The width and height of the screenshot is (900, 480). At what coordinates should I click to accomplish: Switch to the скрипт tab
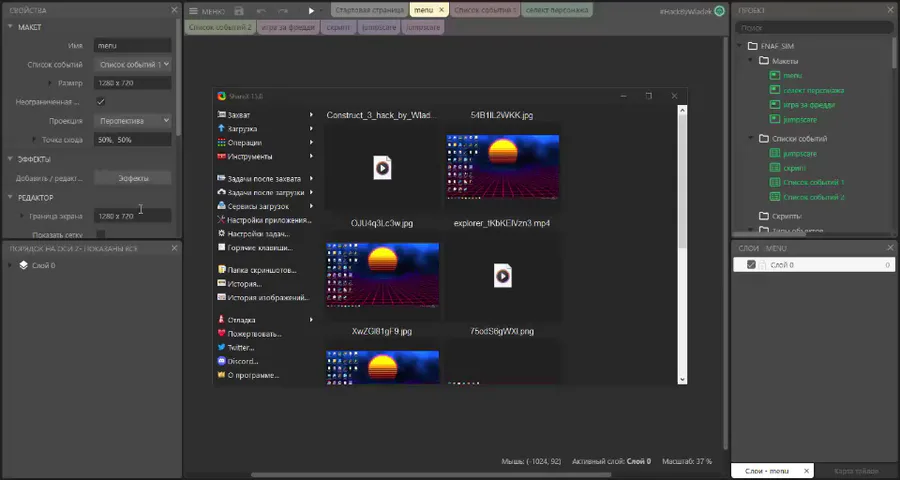point(338,27)
